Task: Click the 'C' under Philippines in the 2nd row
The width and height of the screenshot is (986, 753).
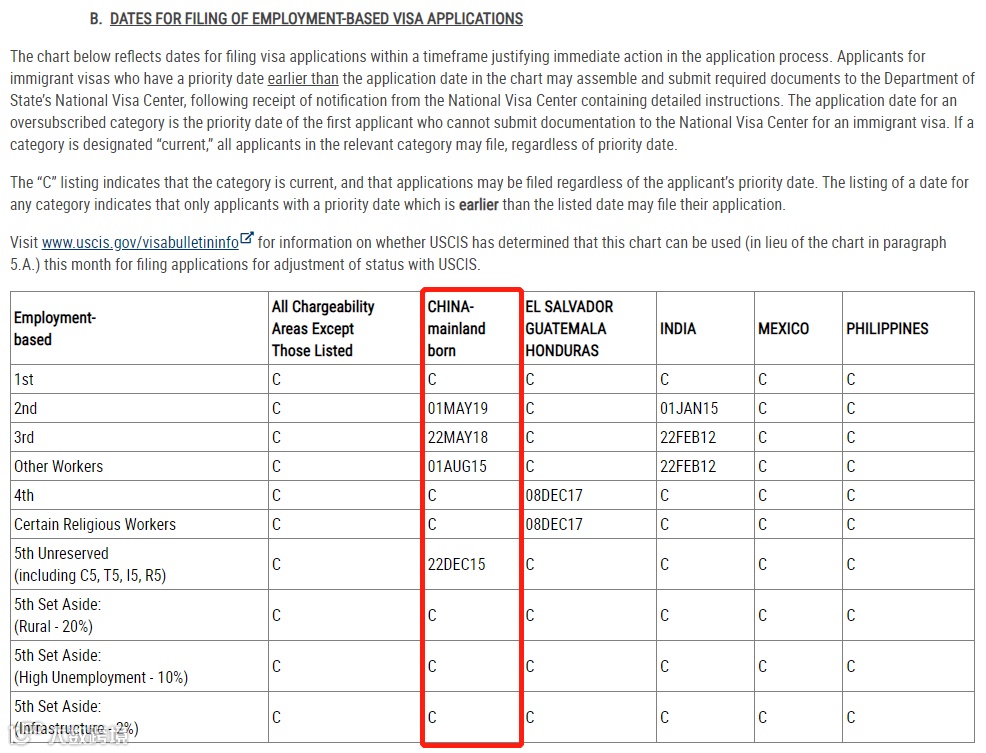Action: point(851,408)
